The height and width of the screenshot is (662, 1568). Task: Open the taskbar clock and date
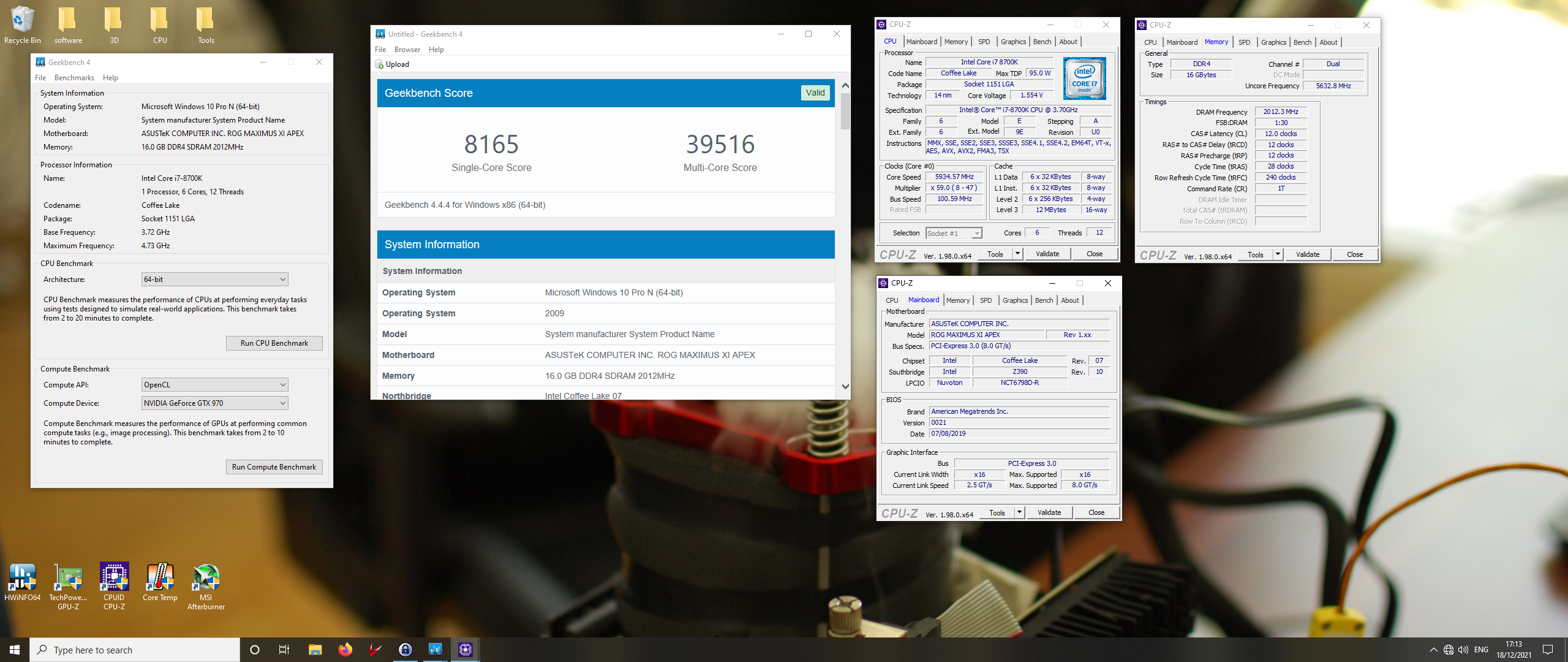point(1513,650)
